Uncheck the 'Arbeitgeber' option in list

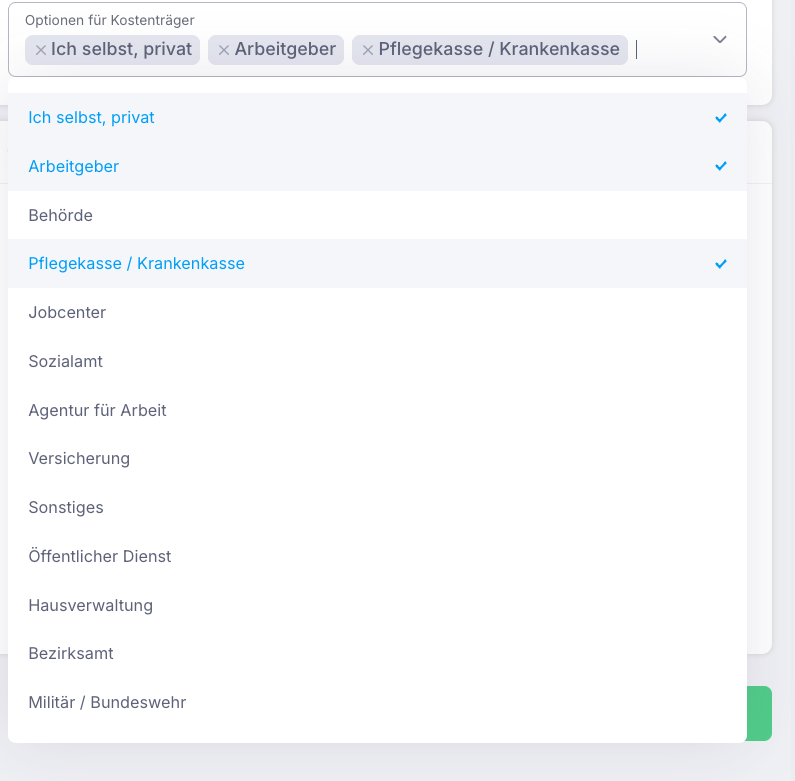[x=377, y=166]
